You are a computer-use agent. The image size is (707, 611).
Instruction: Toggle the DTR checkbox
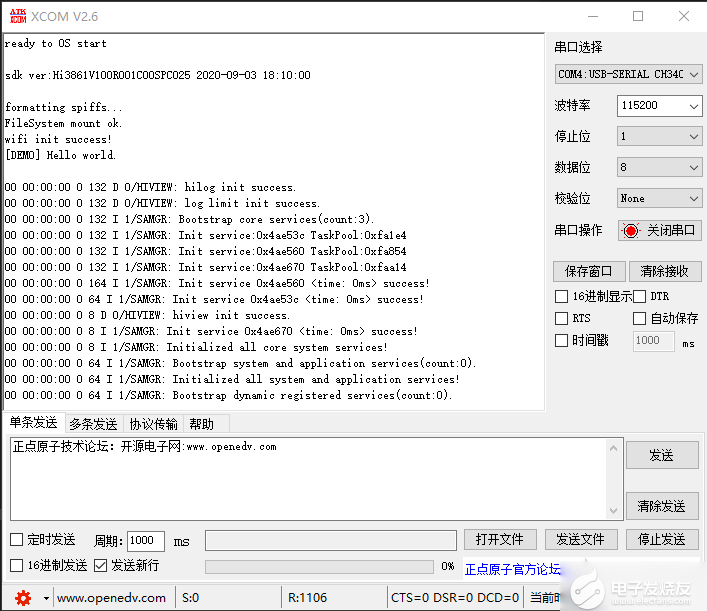click(x=639, y=296)
